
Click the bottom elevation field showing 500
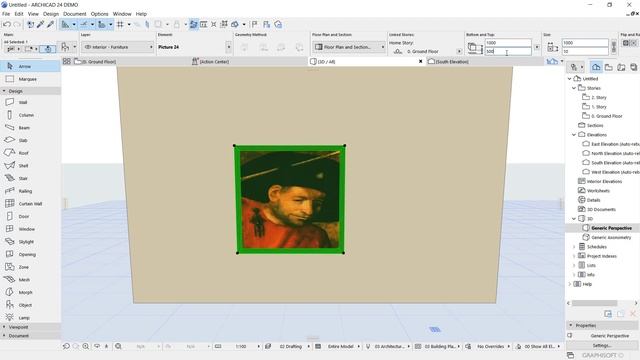pyautogui.click(x=508, y=51)
